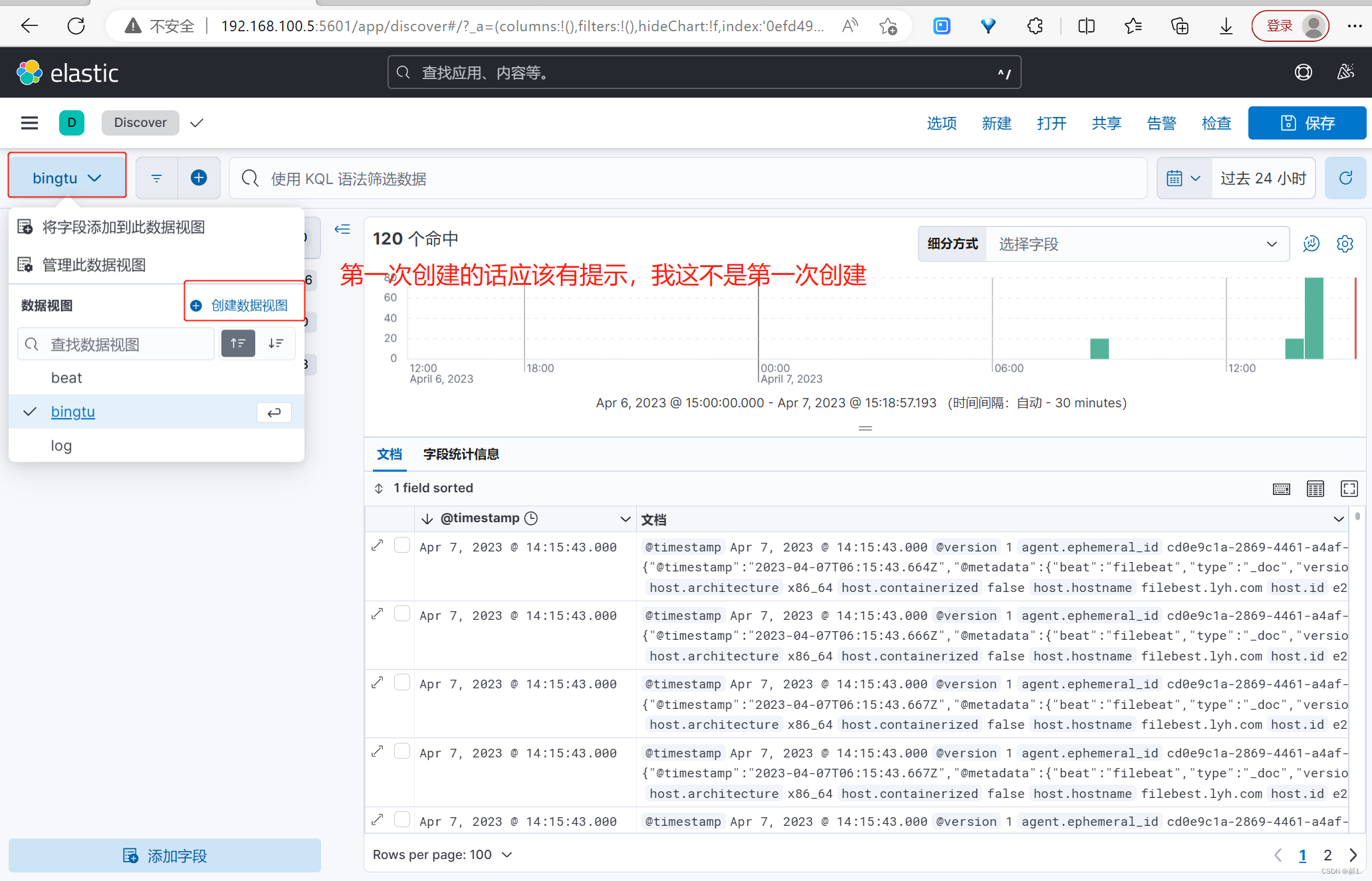Image resolution: width=1372 pixels, height=881 pixels.
Task: Open @timestamp column options chevron
Action: [x=625, y=519]
